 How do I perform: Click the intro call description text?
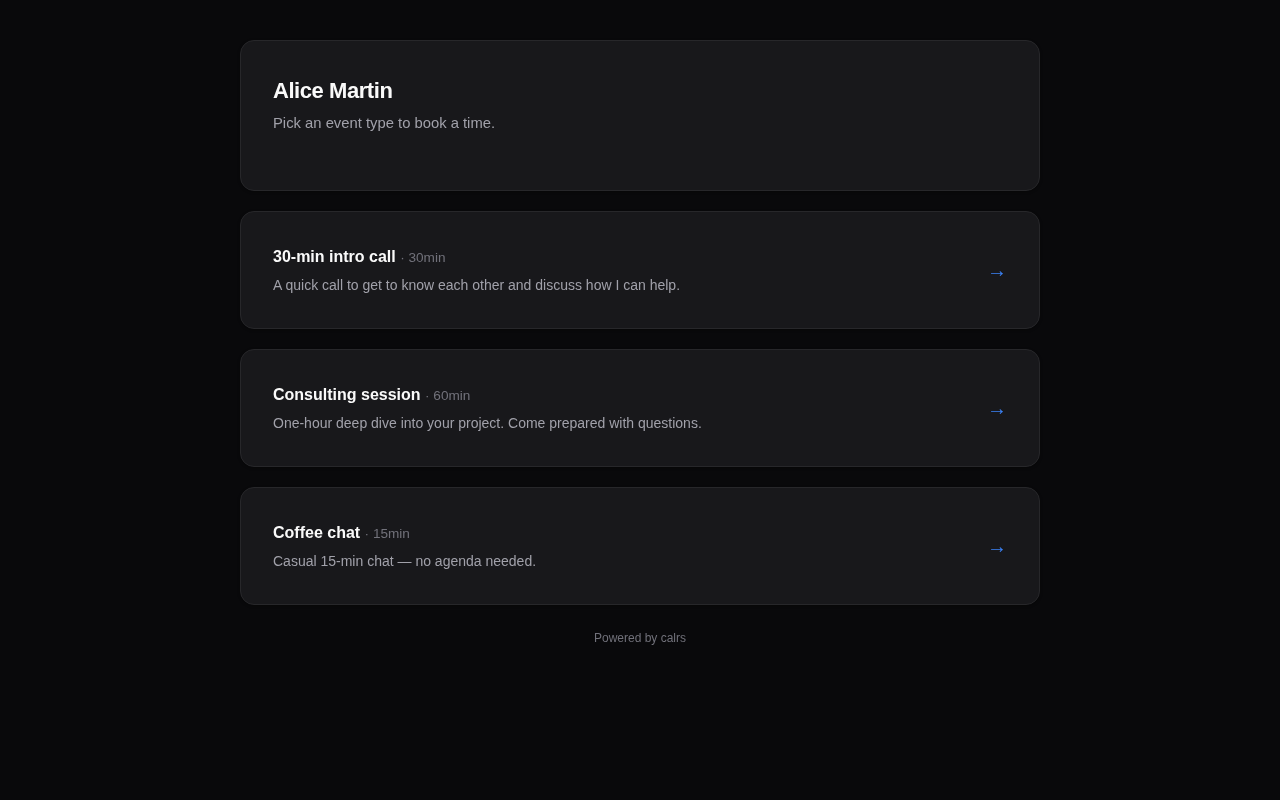click(x=476, y=285)
